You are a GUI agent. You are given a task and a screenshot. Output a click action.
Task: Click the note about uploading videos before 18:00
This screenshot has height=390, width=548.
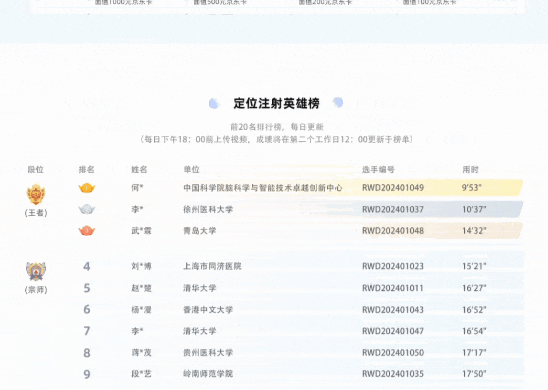[x=276, y=139]
